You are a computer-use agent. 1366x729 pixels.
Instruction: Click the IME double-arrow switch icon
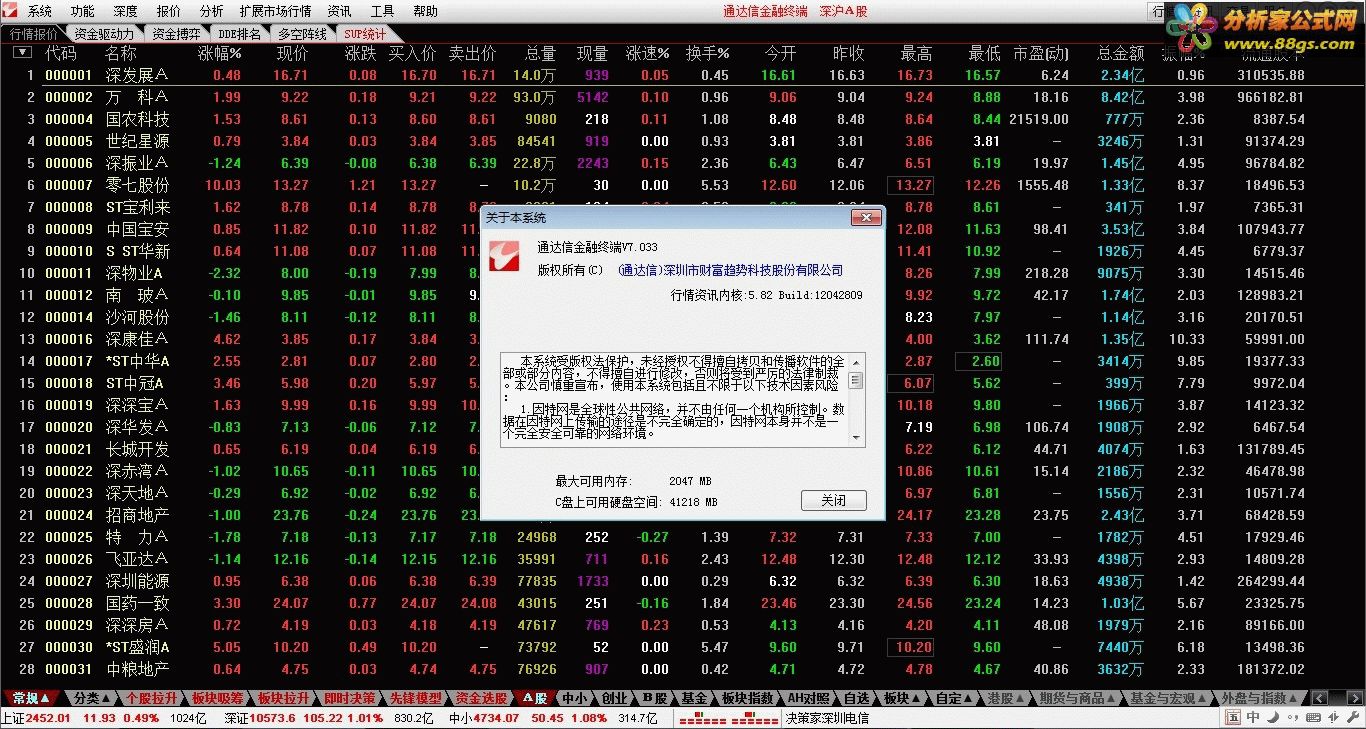pos(1333,717)
